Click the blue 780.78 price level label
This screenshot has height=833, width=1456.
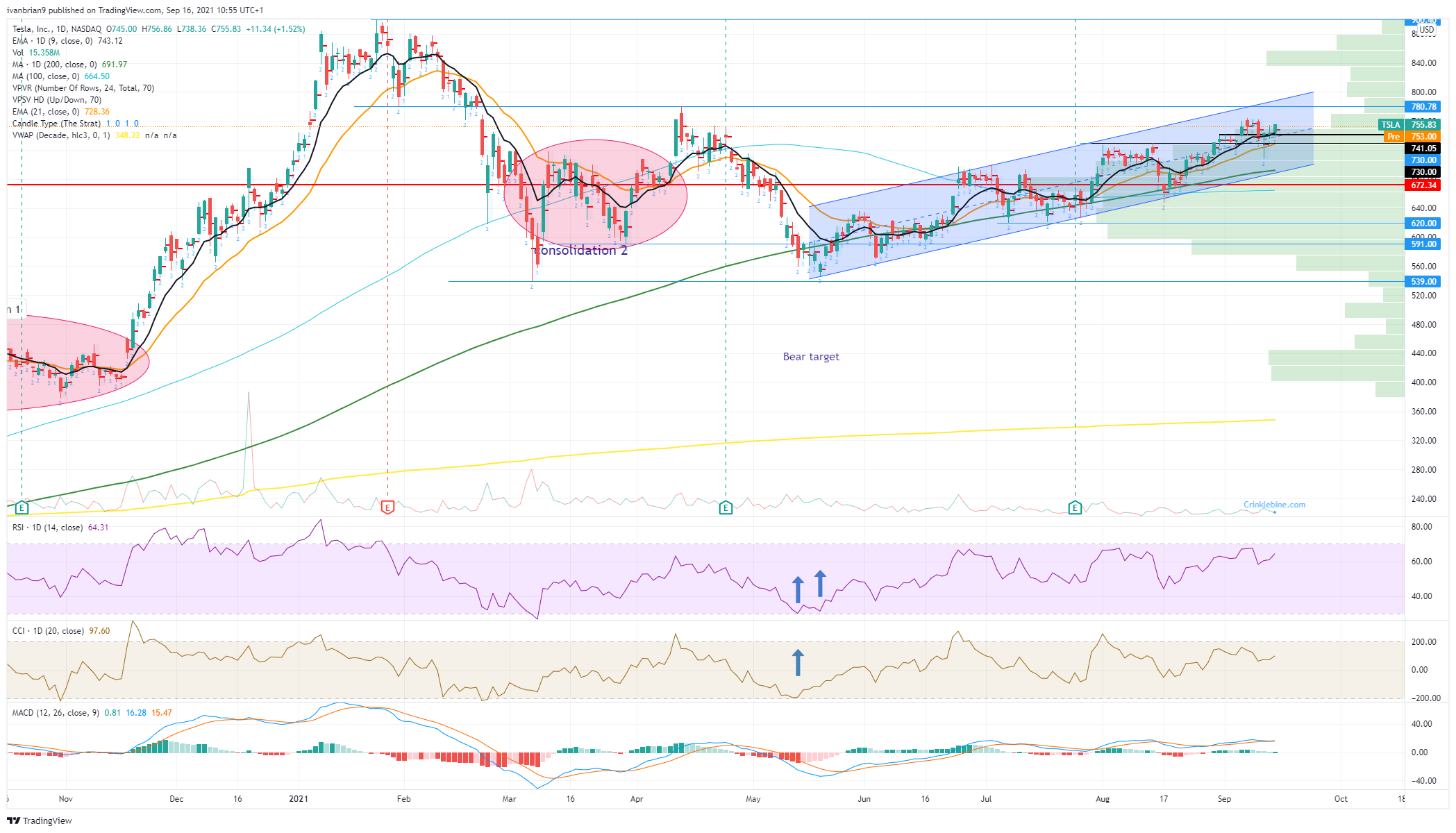pos(1423,107)
